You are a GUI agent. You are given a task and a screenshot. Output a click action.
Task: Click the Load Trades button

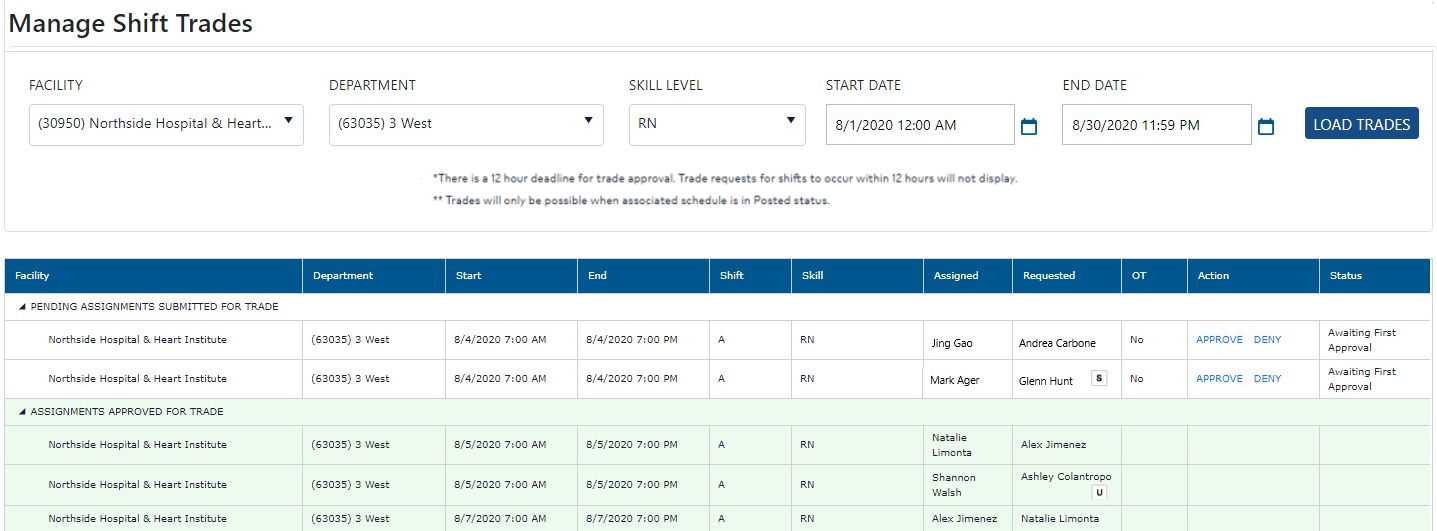(x=1361, y=124)
